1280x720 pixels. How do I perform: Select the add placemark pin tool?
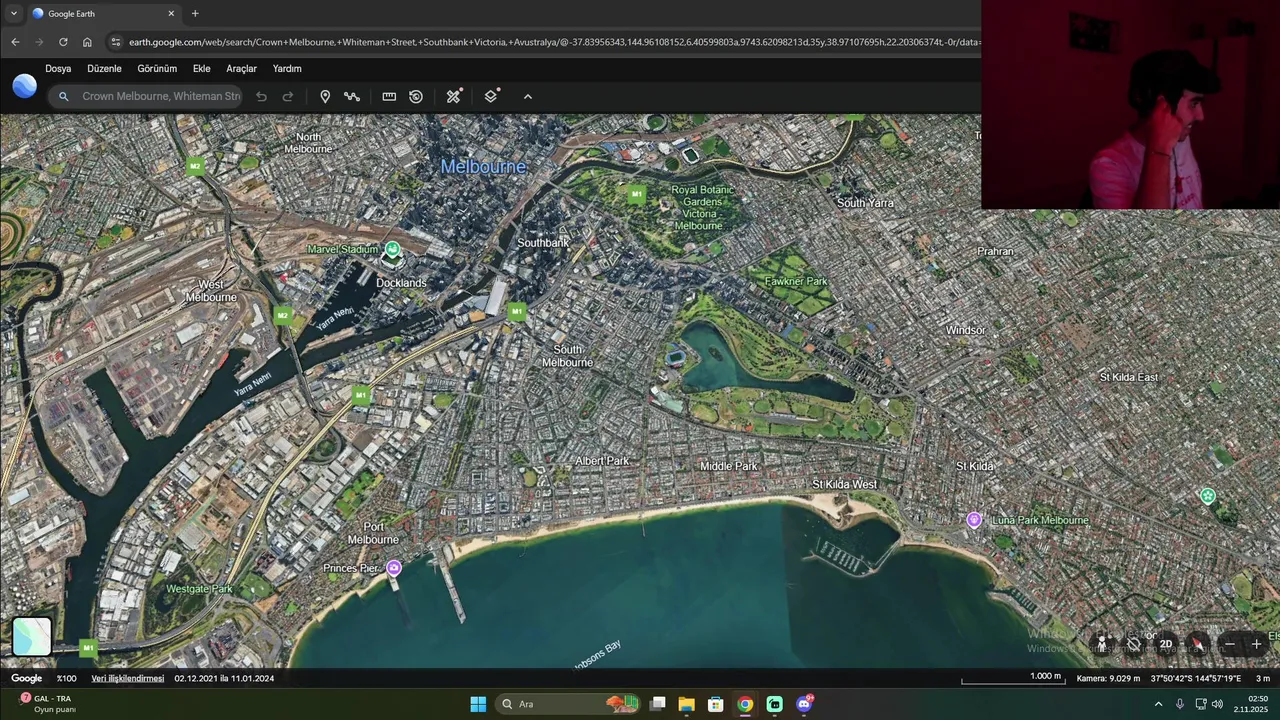325,96
